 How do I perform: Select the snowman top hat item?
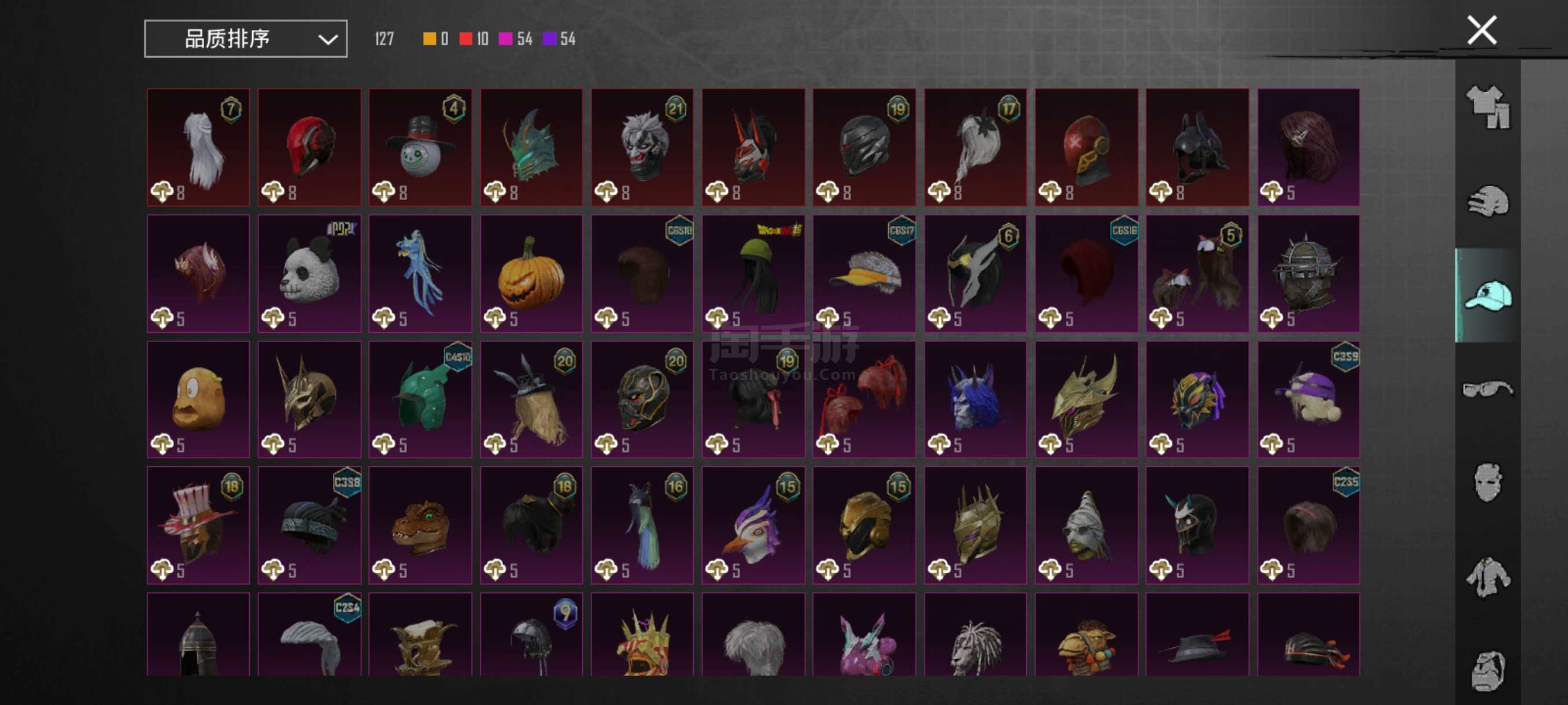pyautogui.click(x=420, y=147)
